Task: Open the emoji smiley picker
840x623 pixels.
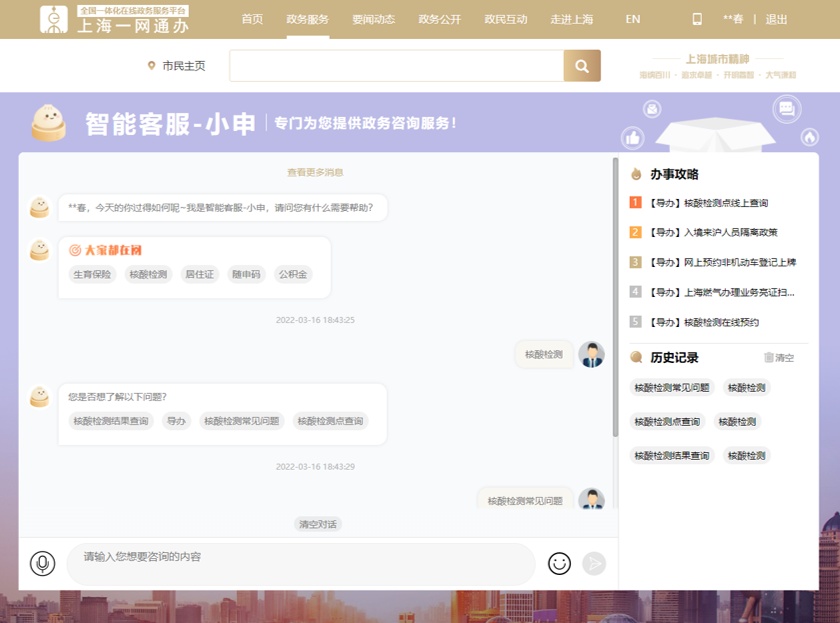Action: (559, 563)
